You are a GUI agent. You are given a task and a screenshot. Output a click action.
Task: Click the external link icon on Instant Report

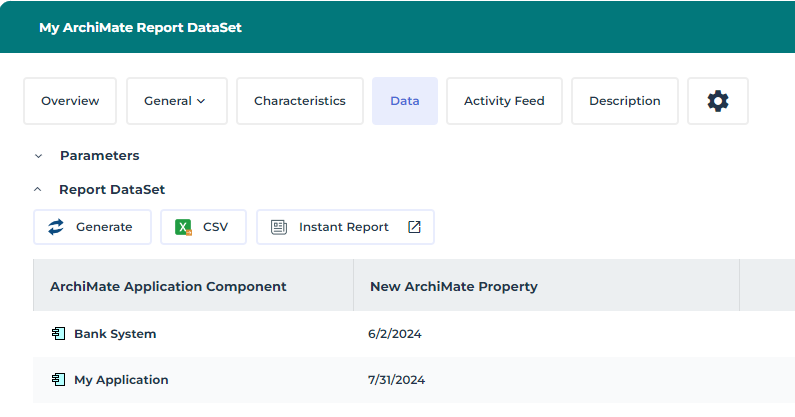point(414,227)
